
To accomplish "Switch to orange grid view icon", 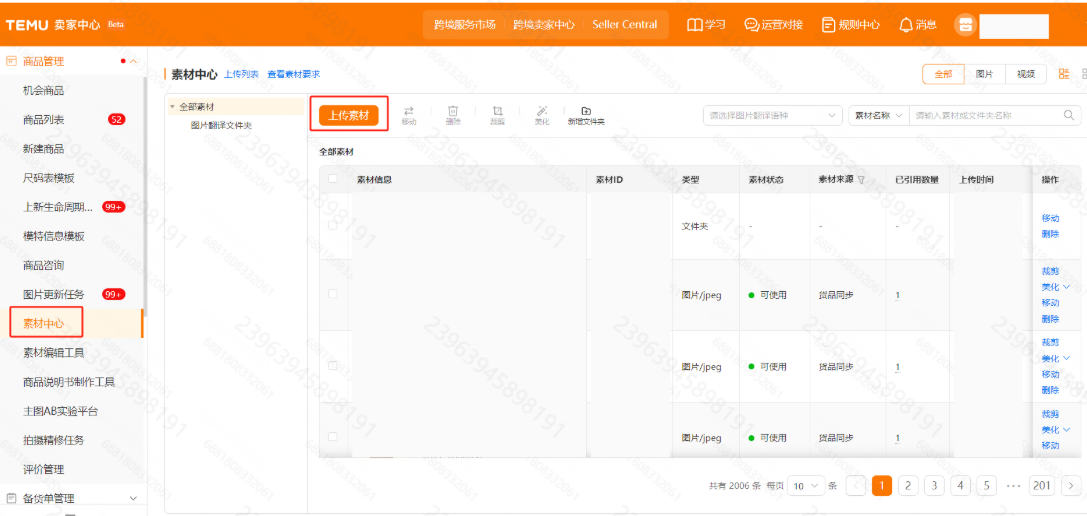I will coord(1063,74).
